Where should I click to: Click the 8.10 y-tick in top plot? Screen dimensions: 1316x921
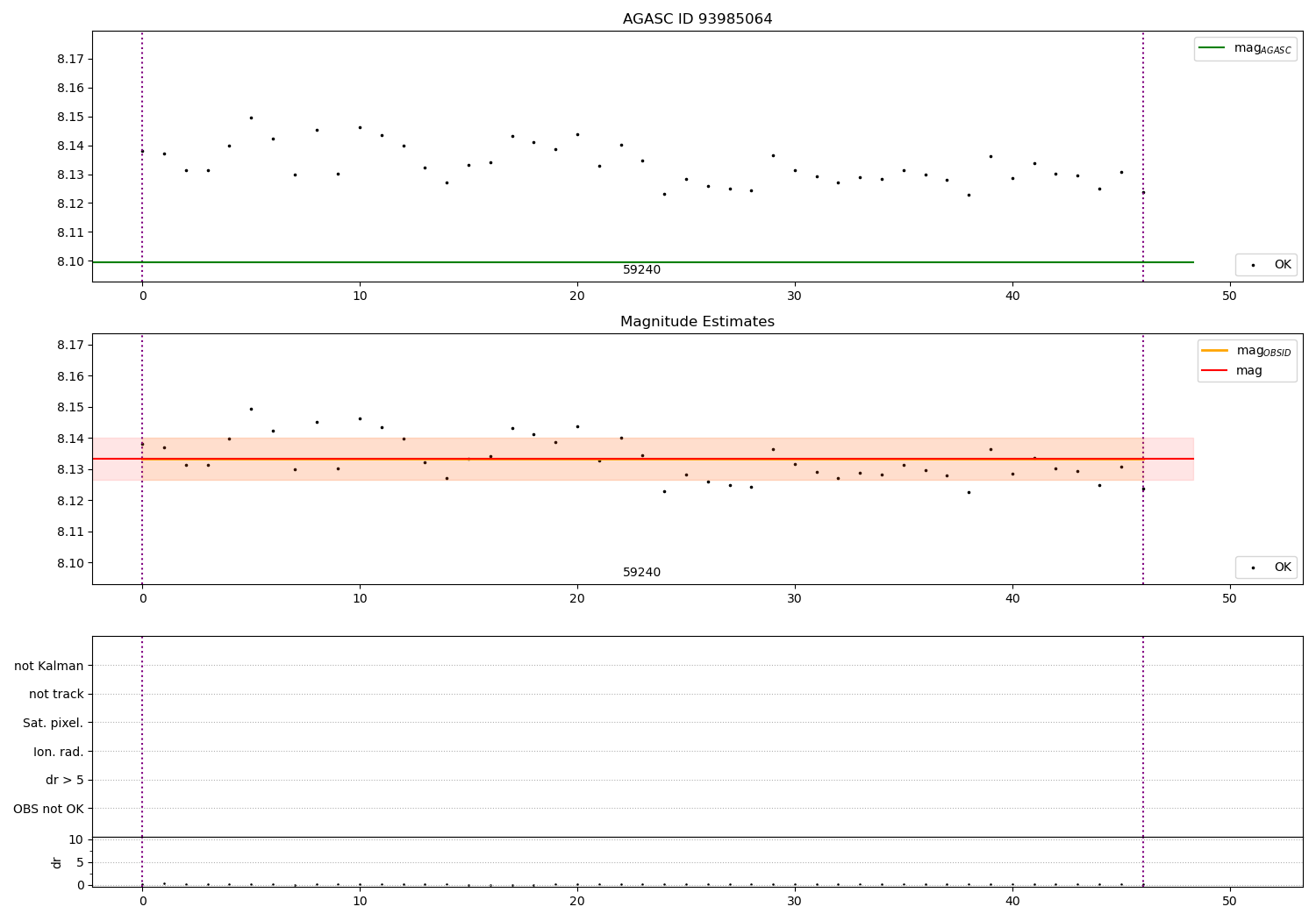click(70, 261)
